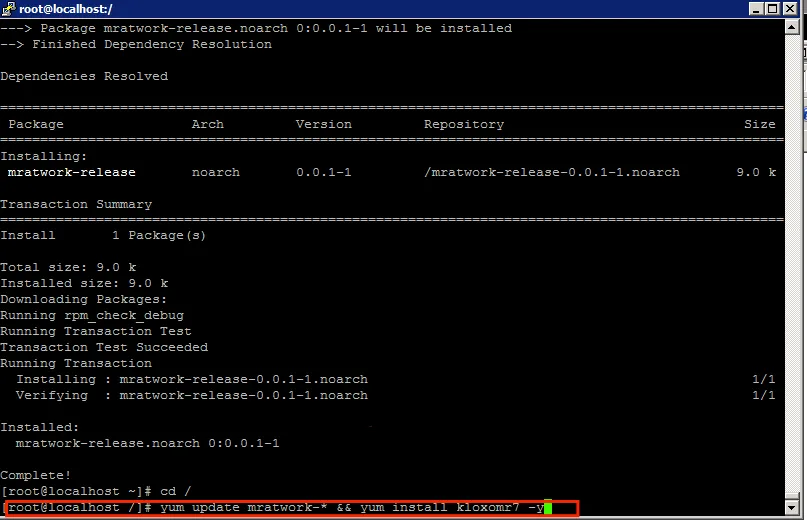Click the '0.0.1-1' version value
Screen dimensions: 807x520
coord(324,172)
